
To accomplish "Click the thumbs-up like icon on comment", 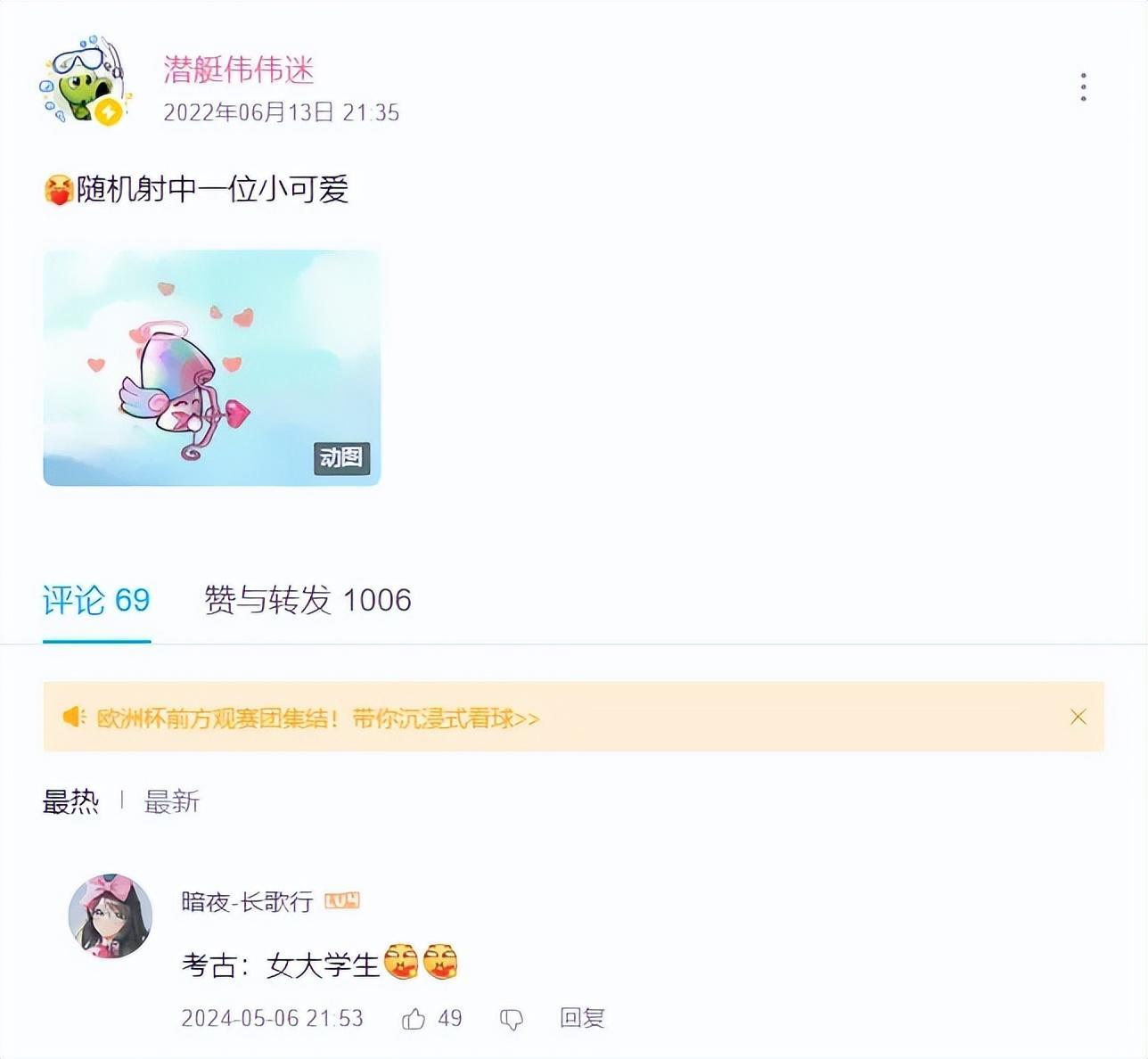I will [x=414, y=1019].
